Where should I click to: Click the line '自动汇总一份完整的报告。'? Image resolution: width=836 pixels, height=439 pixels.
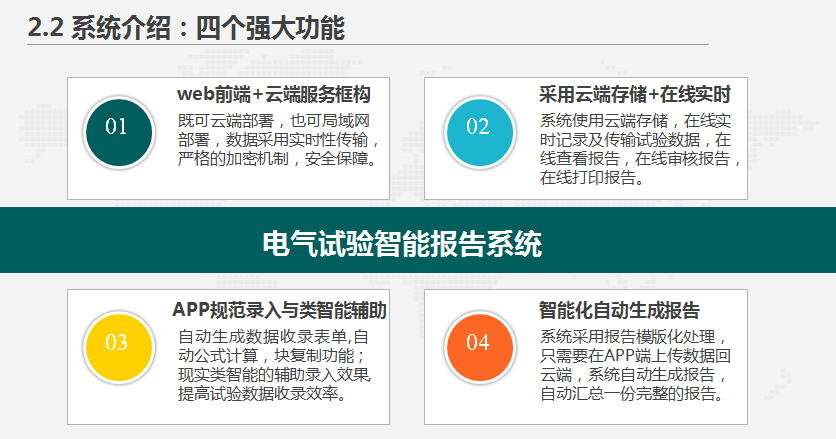pyautogui.click(x=633, y=393)
